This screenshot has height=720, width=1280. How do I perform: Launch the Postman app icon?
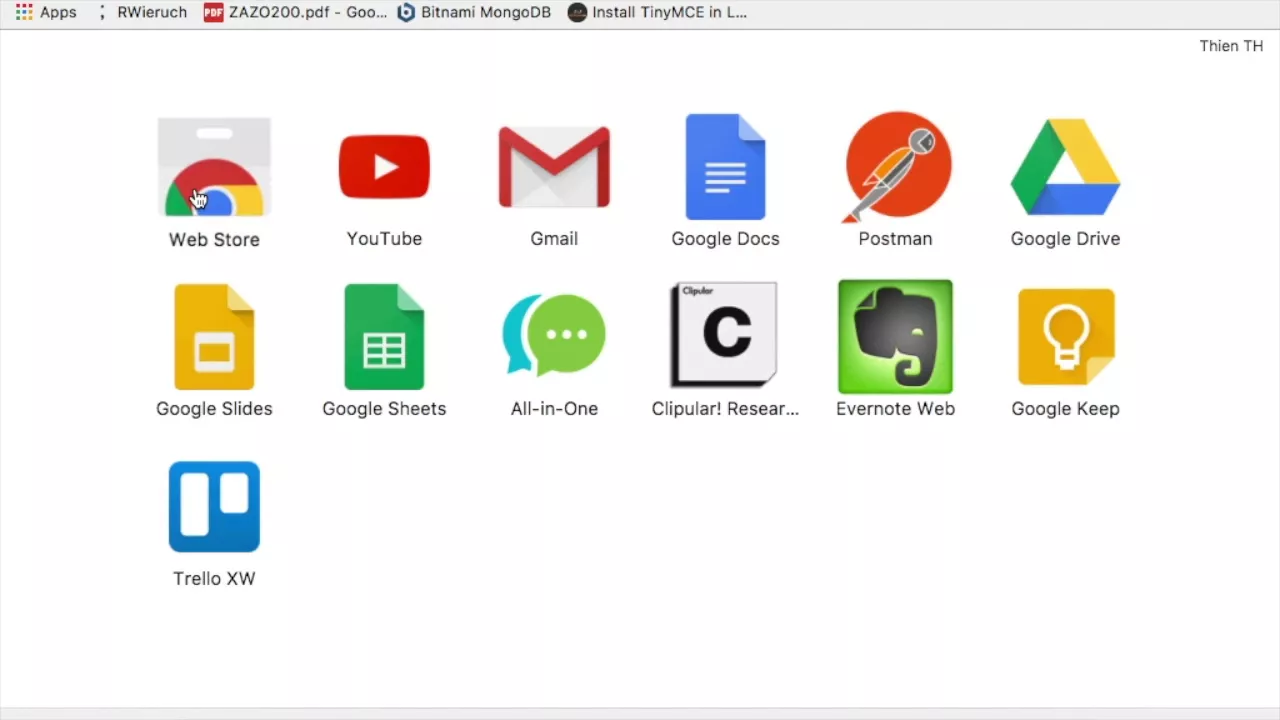[895, 167]
